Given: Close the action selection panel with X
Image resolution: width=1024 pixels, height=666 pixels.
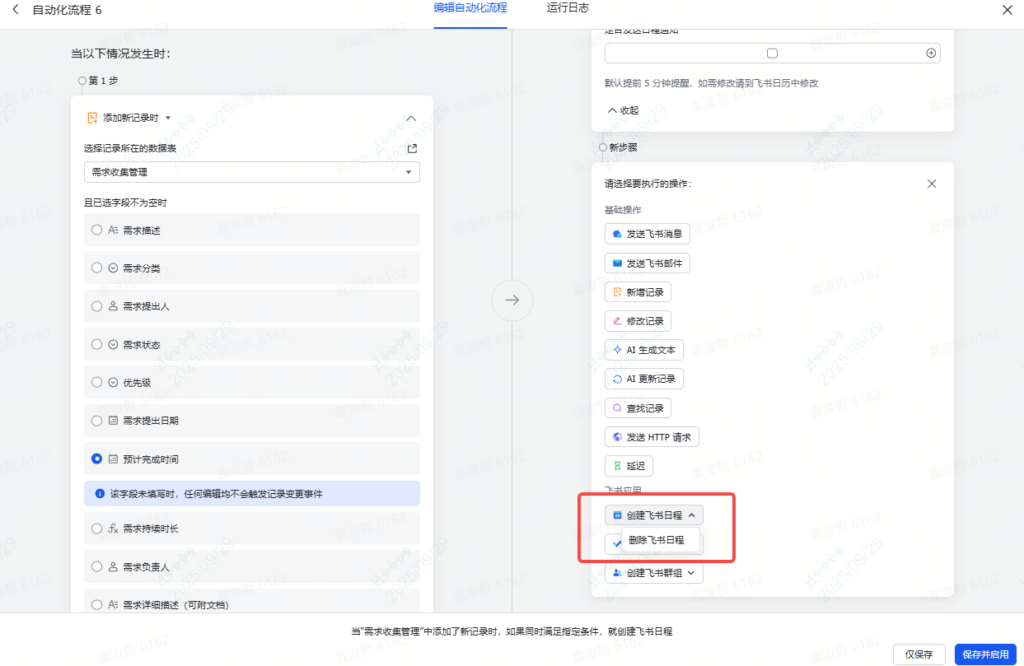Looking at the screenshot, I should (931, 184).
